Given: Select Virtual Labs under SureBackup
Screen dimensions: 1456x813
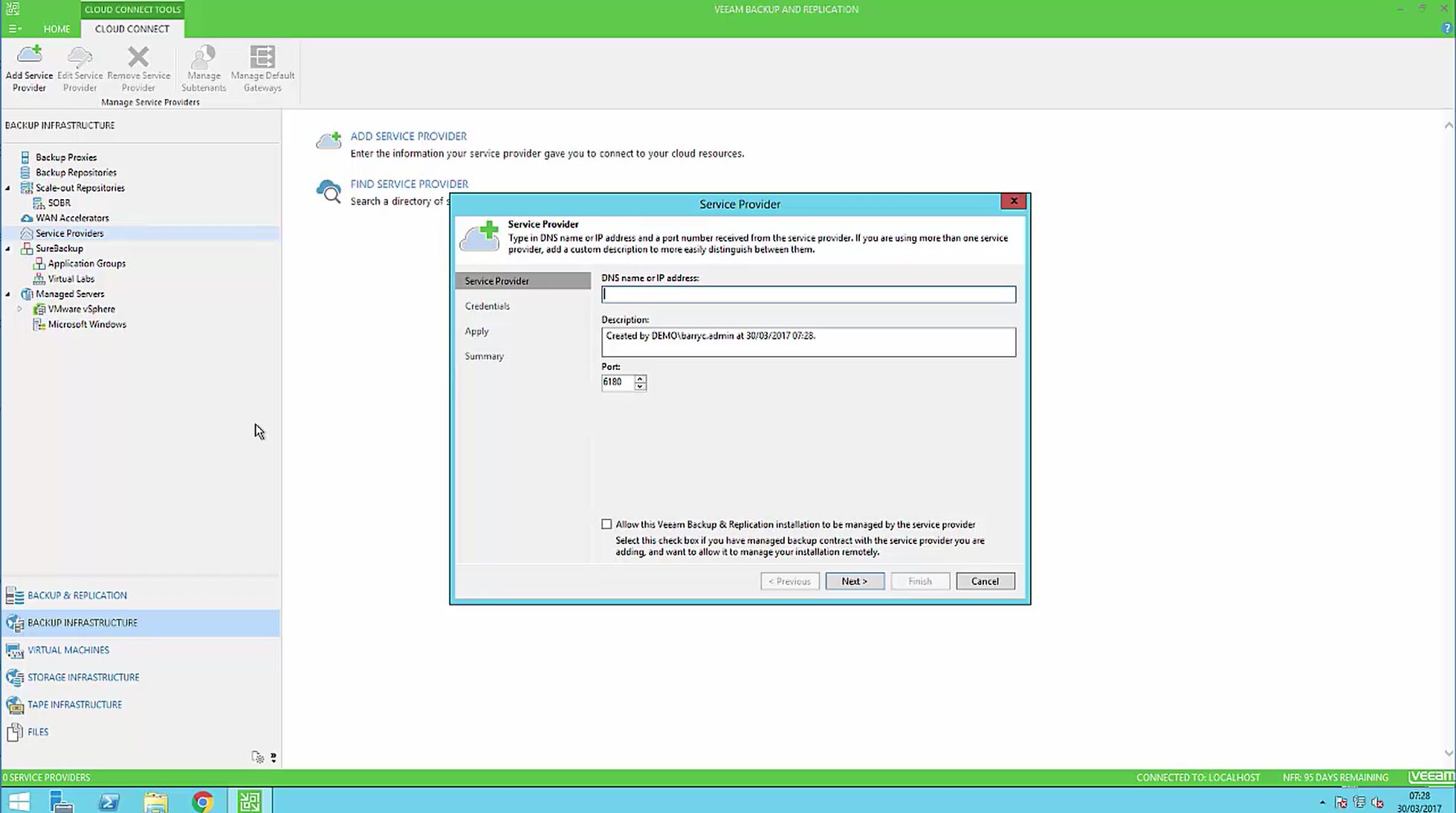Looking at the screenshot, I should point(71,279).
